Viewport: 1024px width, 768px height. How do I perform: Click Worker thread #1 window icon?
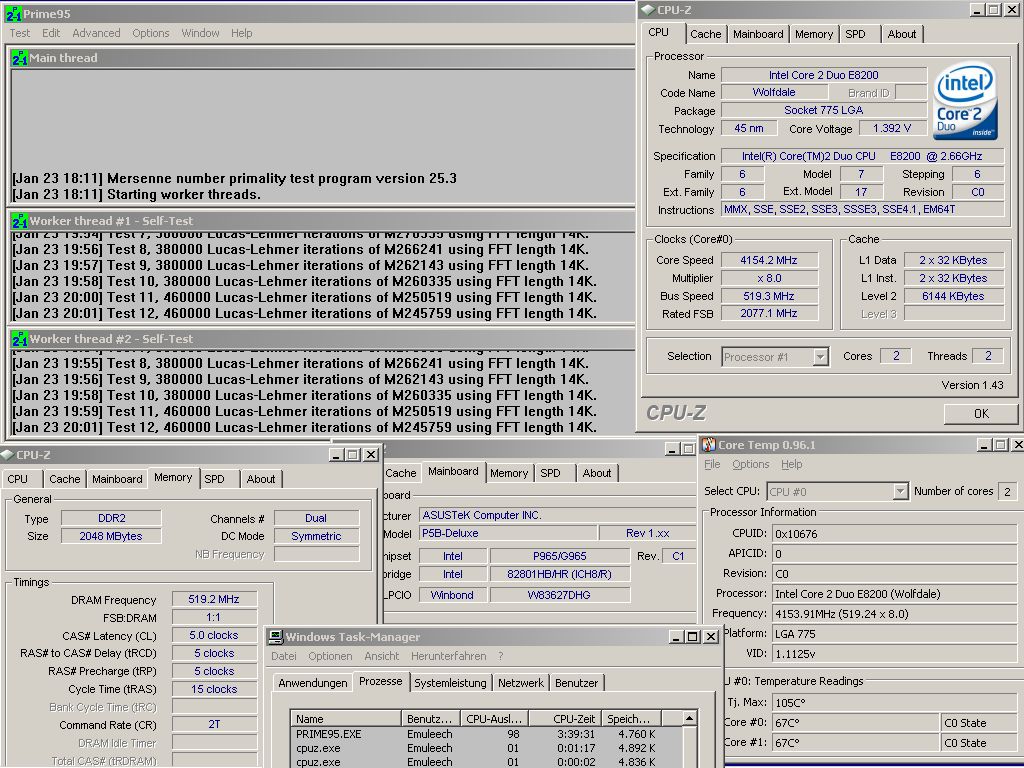coord(20,221)
